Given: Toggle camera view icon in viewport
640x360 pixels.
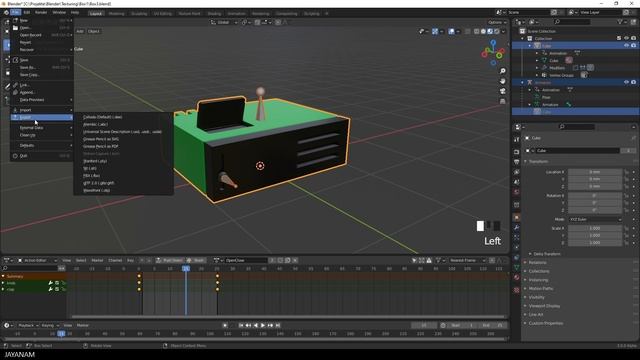Looking at the screenshot, I should click(x=502, y=91).
